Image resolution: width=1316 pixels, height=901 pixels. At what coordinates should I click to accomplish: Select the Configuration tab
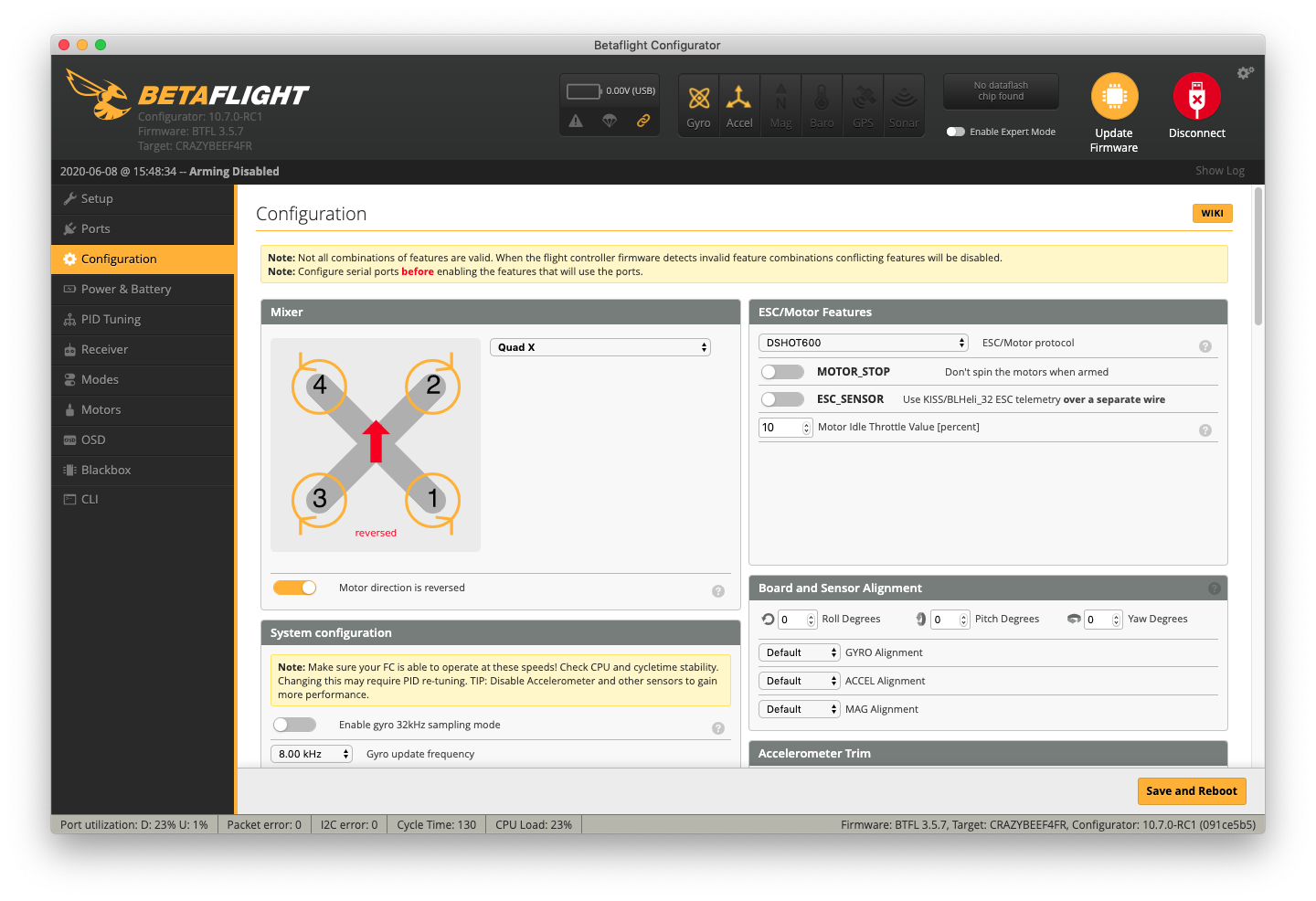pyautogui.click(x=143, y=259)
